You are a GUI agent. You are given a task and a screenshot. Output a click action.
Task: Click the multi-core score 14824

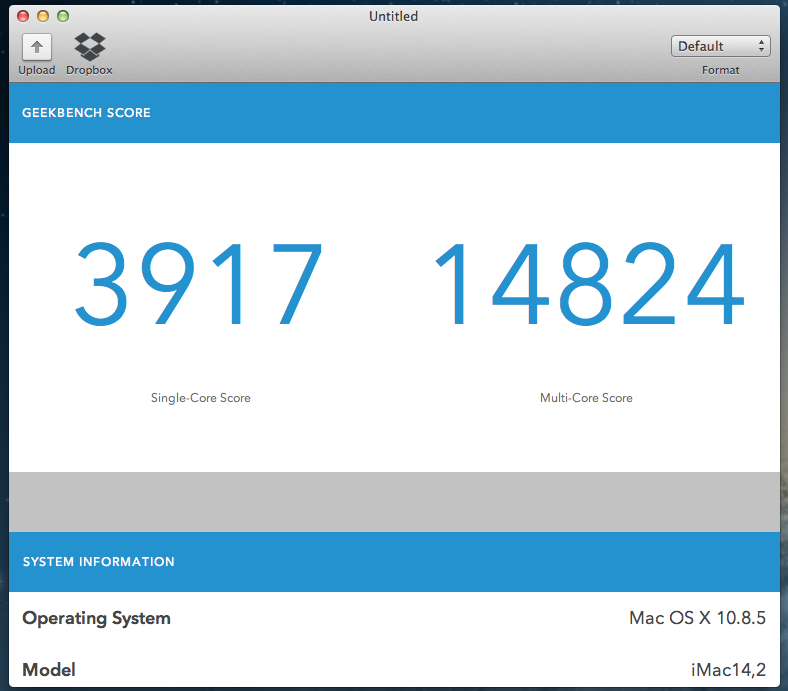[x=590, y=284]
